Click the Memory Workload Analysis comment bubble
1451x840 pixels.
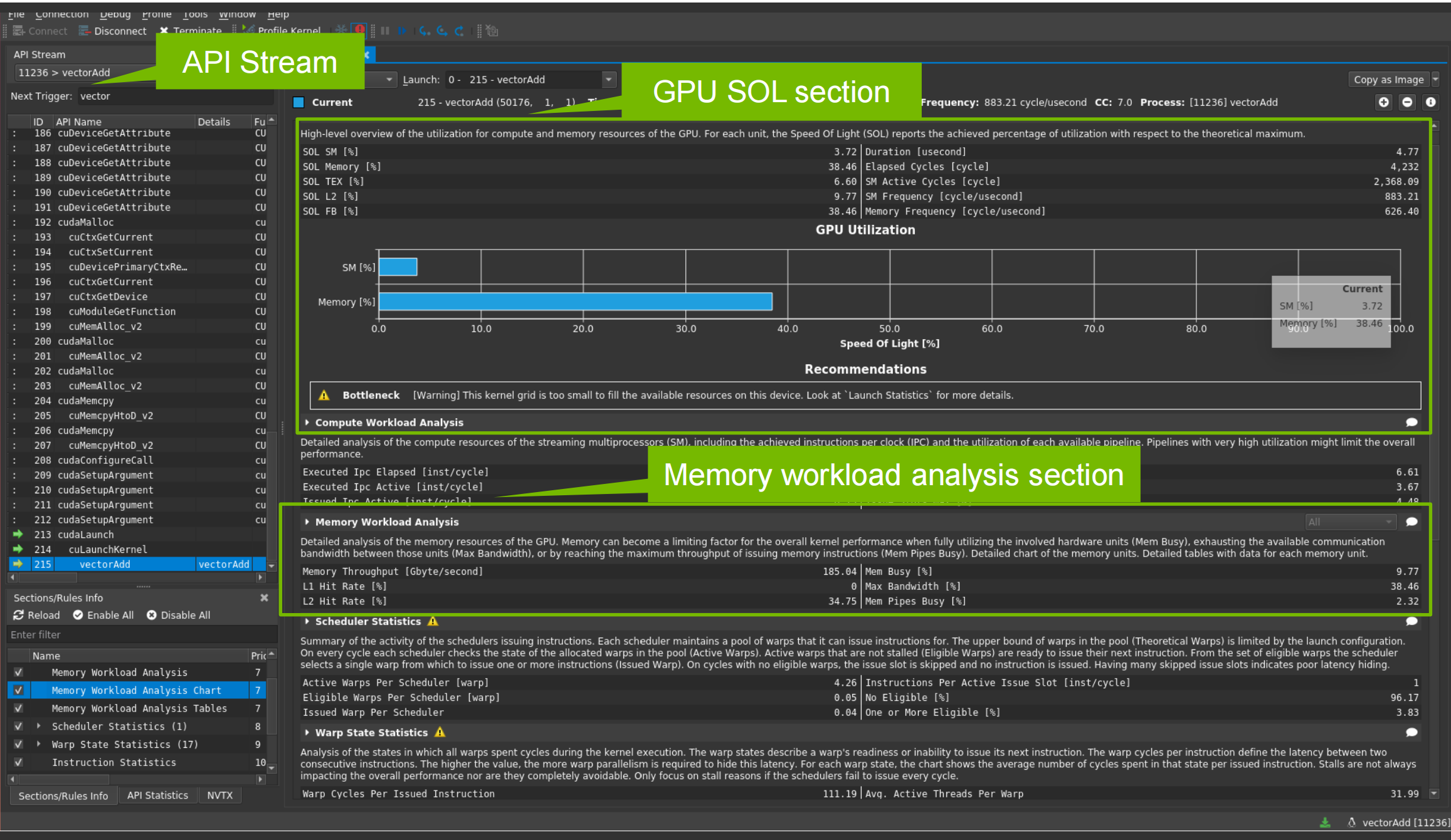1411,522
